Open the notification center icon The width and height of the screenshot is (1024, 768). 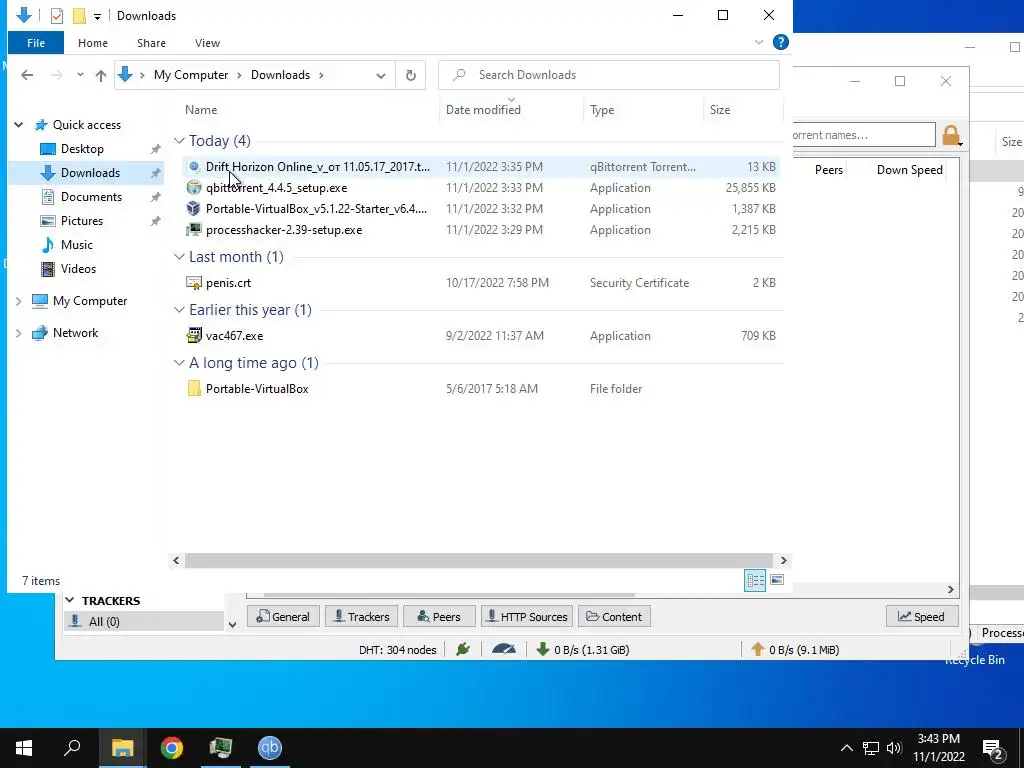click(x=992, y=748)
